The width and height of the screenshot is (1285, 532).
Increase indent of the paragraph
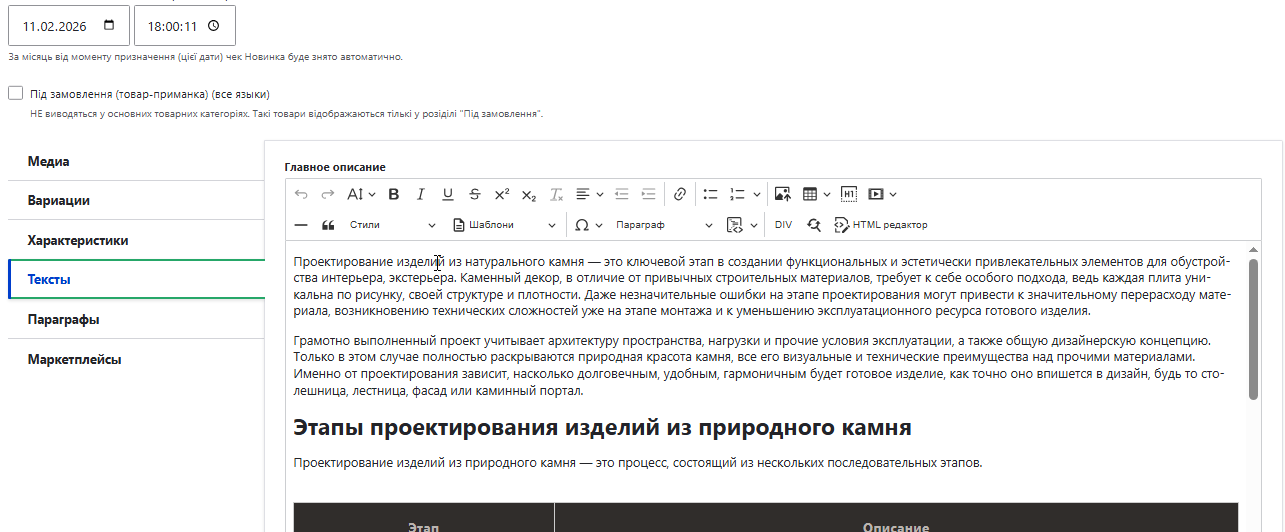click(x=649, y=194)
